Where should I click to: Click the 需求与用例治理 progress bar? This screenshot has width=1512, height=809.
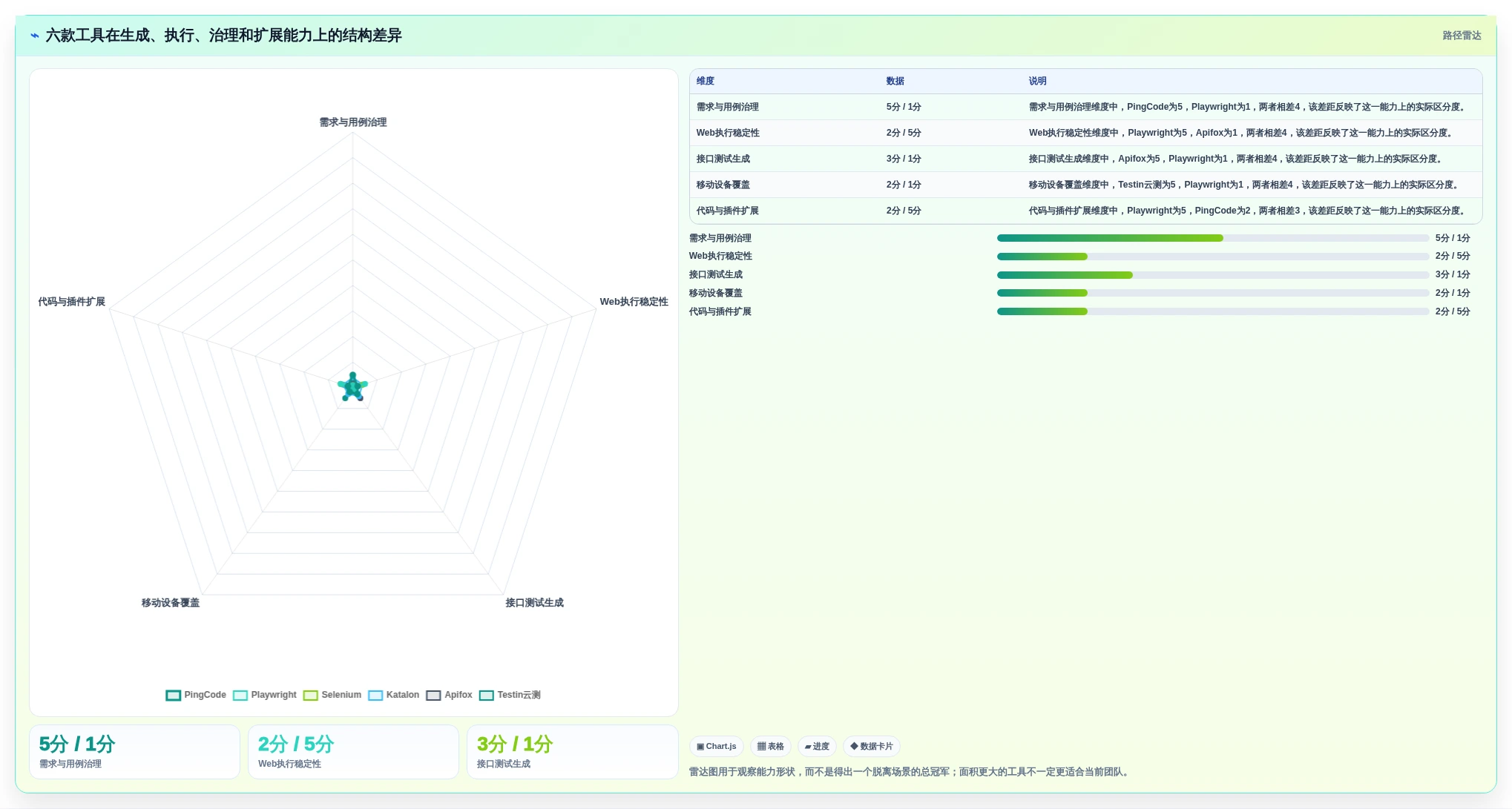point(1213,238)
